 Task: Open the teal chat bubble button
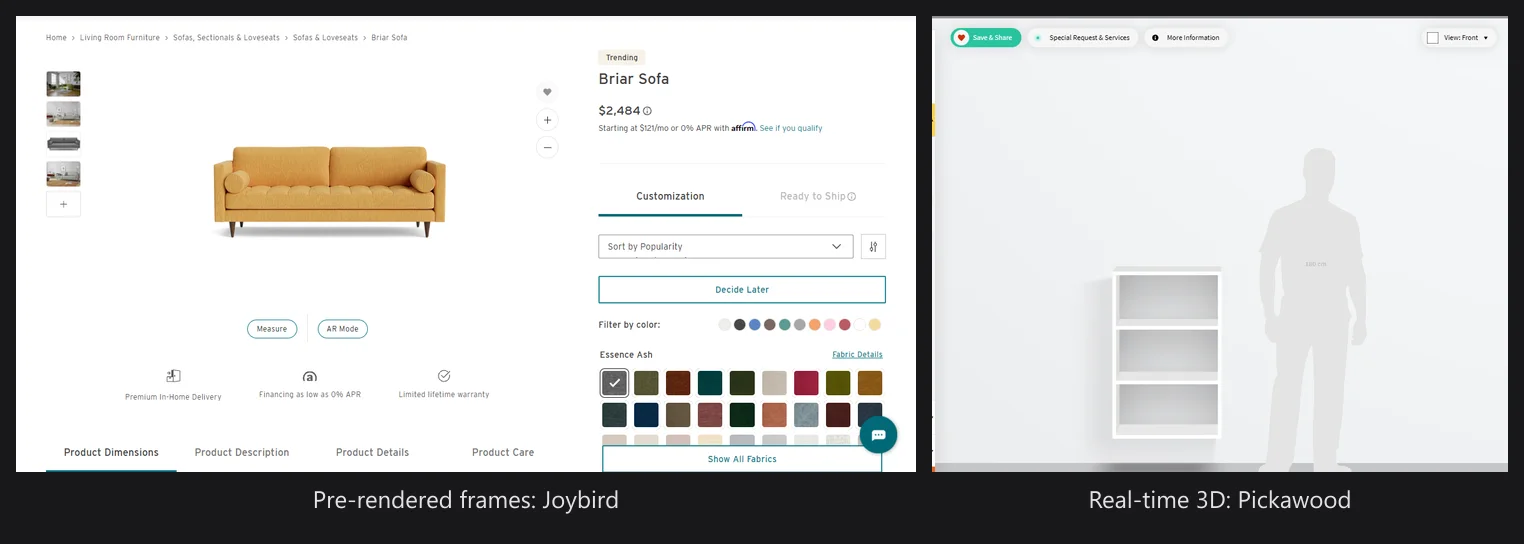[x=878, y=434]
